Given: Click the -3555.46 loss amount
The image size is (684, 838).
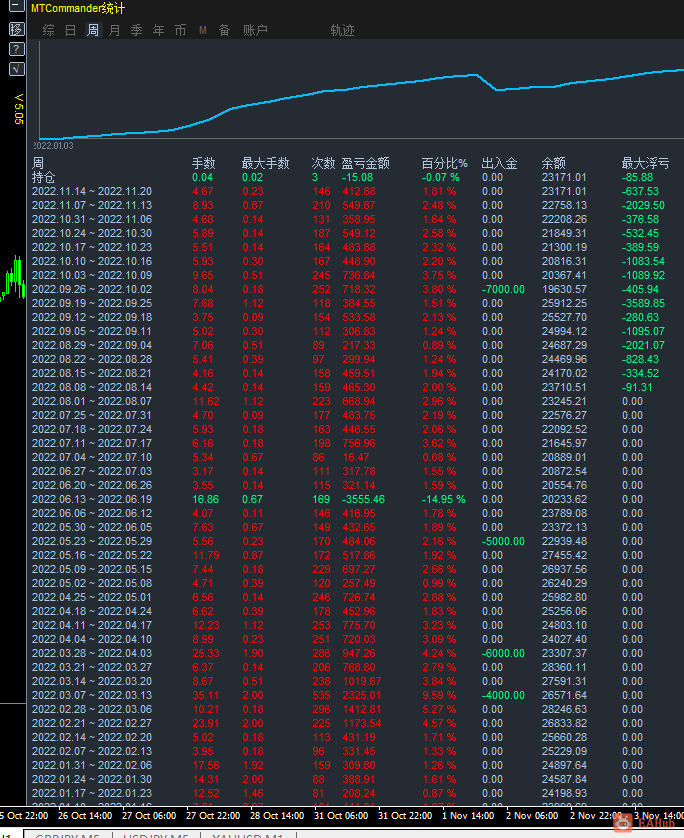Looking at the screenshot, I should tap(363, 499).
